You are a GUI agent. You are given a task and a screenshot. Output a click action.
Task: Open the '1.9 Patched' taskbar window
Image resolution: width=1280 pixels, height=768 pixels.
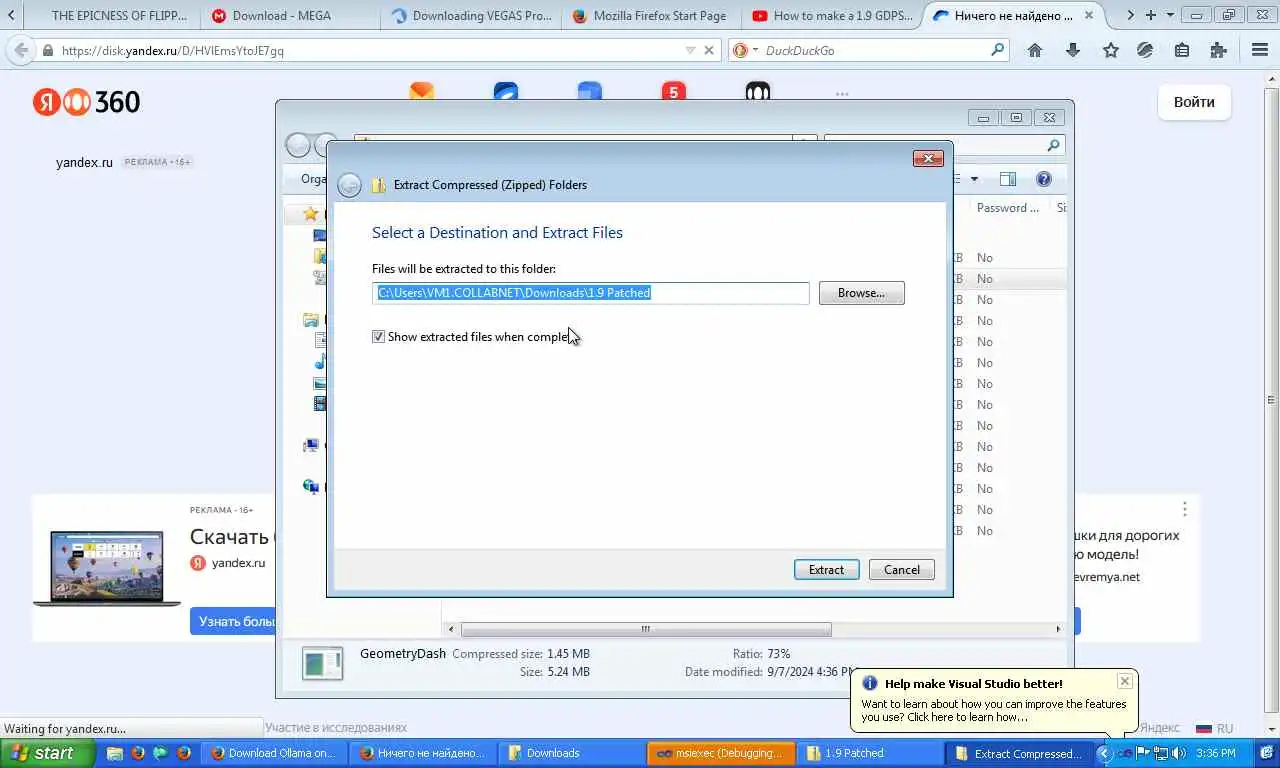(x=870, y=753)
